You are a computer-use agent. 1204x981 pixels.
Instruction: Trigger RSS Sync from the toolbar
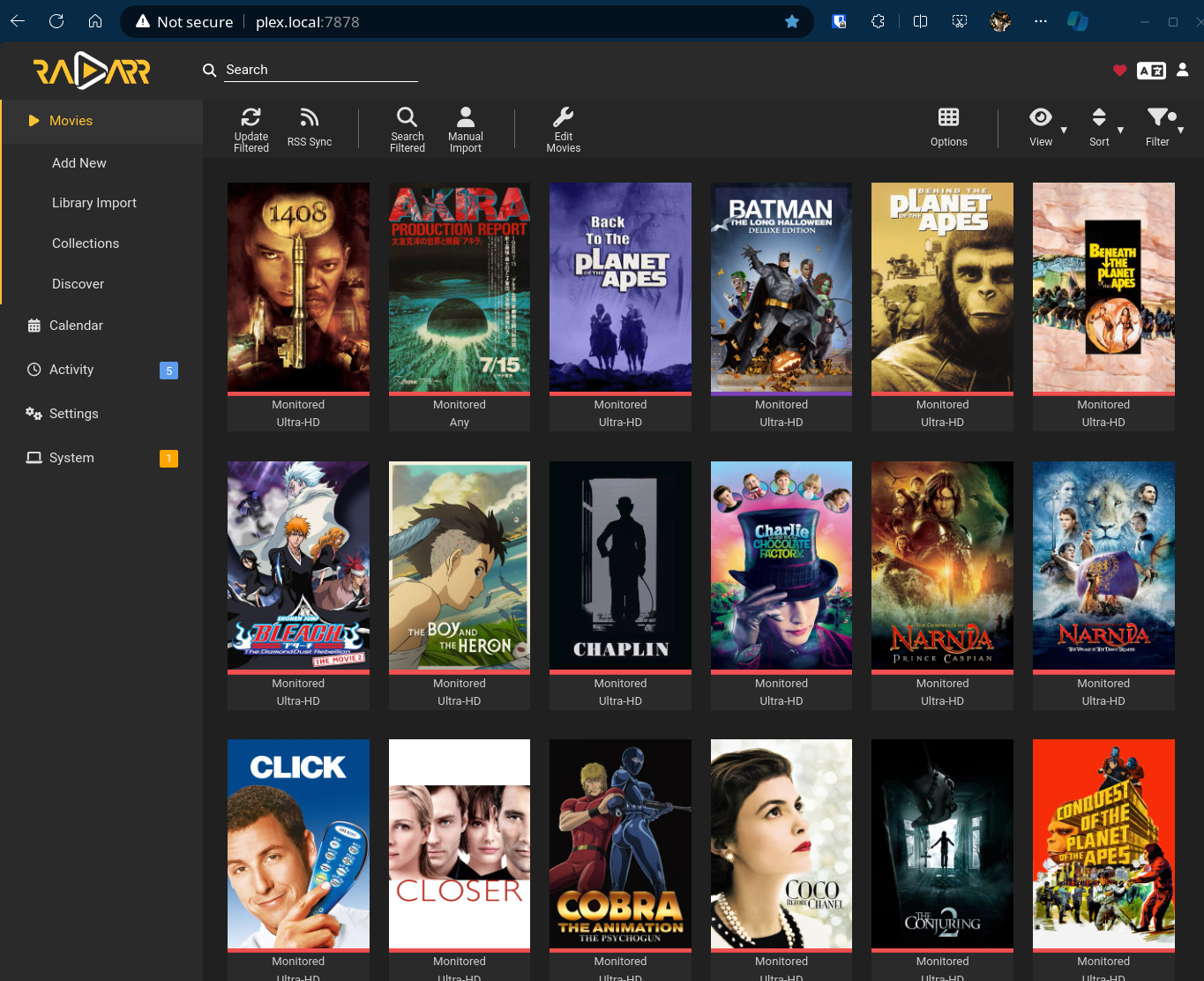[310, 118]
